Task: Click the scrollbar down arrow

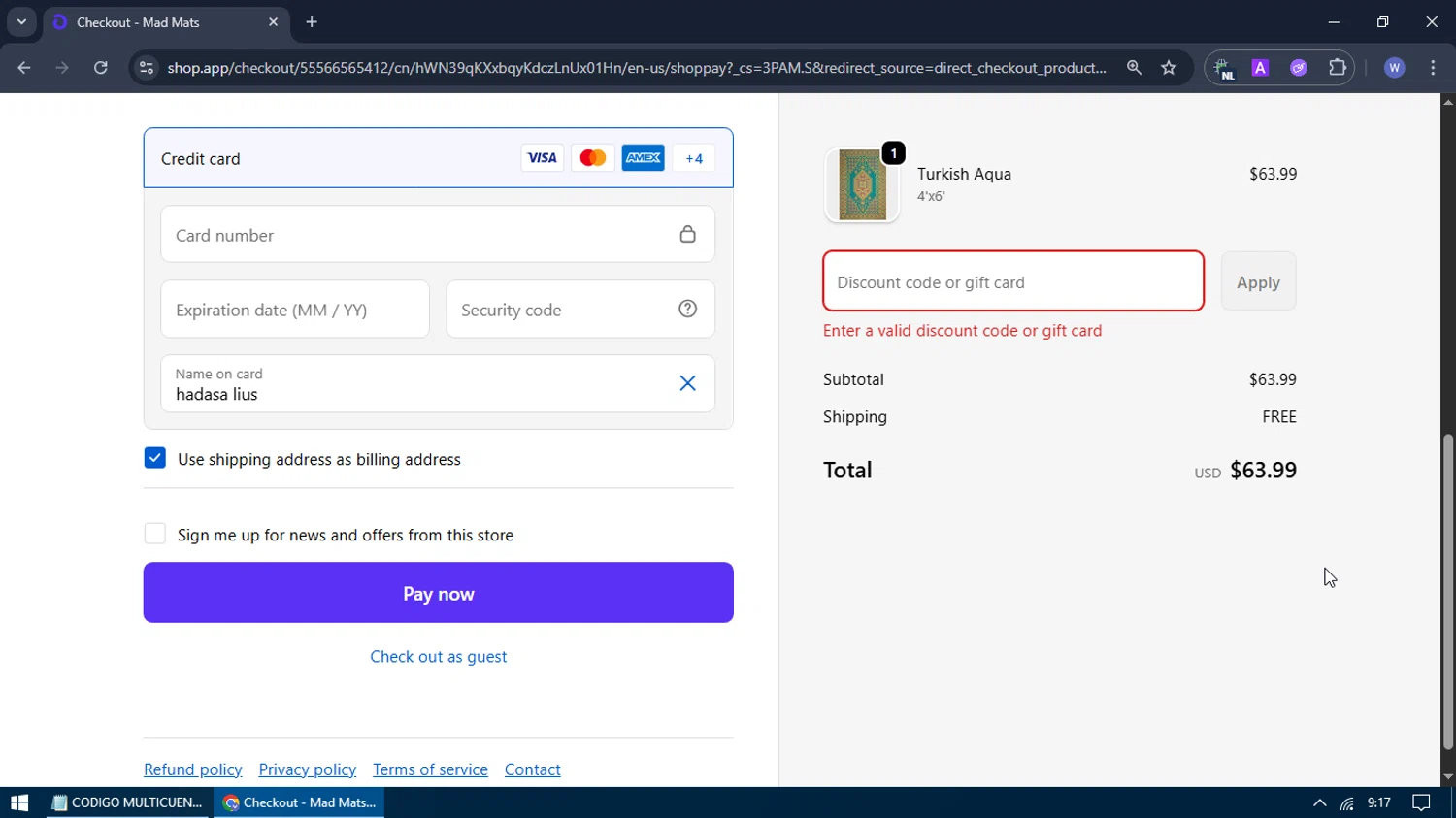Action: 1448,777
